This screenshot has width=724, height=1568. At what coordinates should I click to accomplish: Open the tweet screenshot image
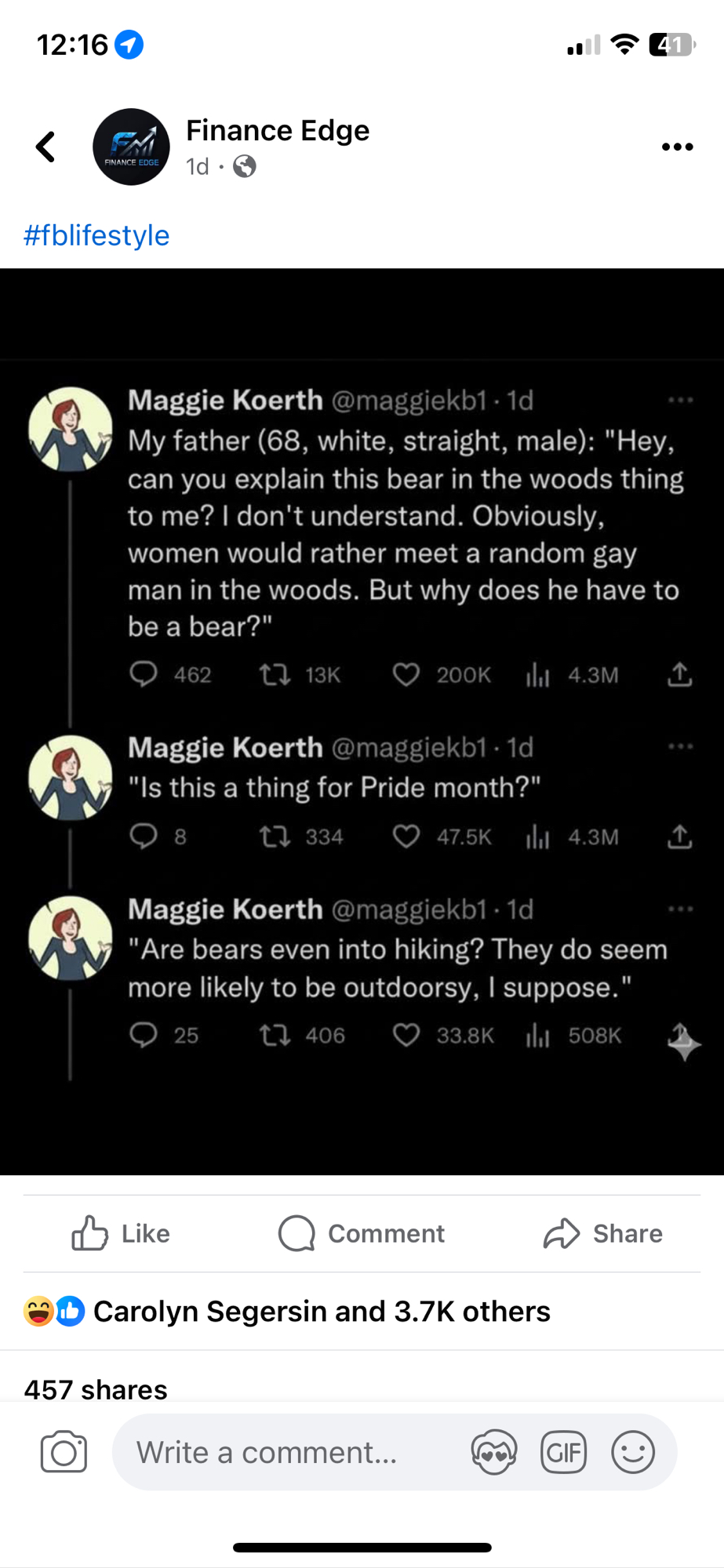(362, 721)
